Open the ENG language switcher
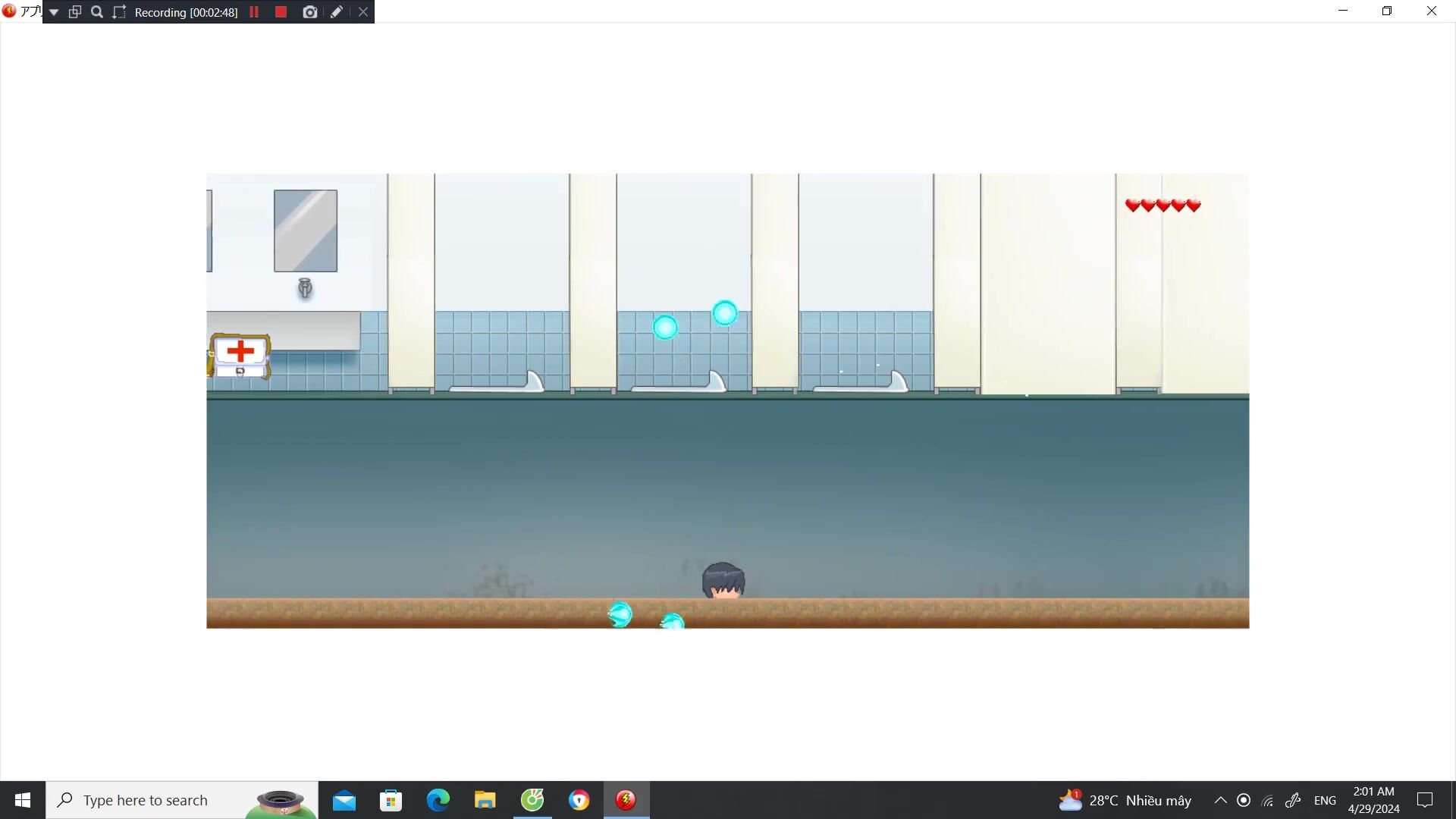Screen dimensions: 1456x819 1324,800
